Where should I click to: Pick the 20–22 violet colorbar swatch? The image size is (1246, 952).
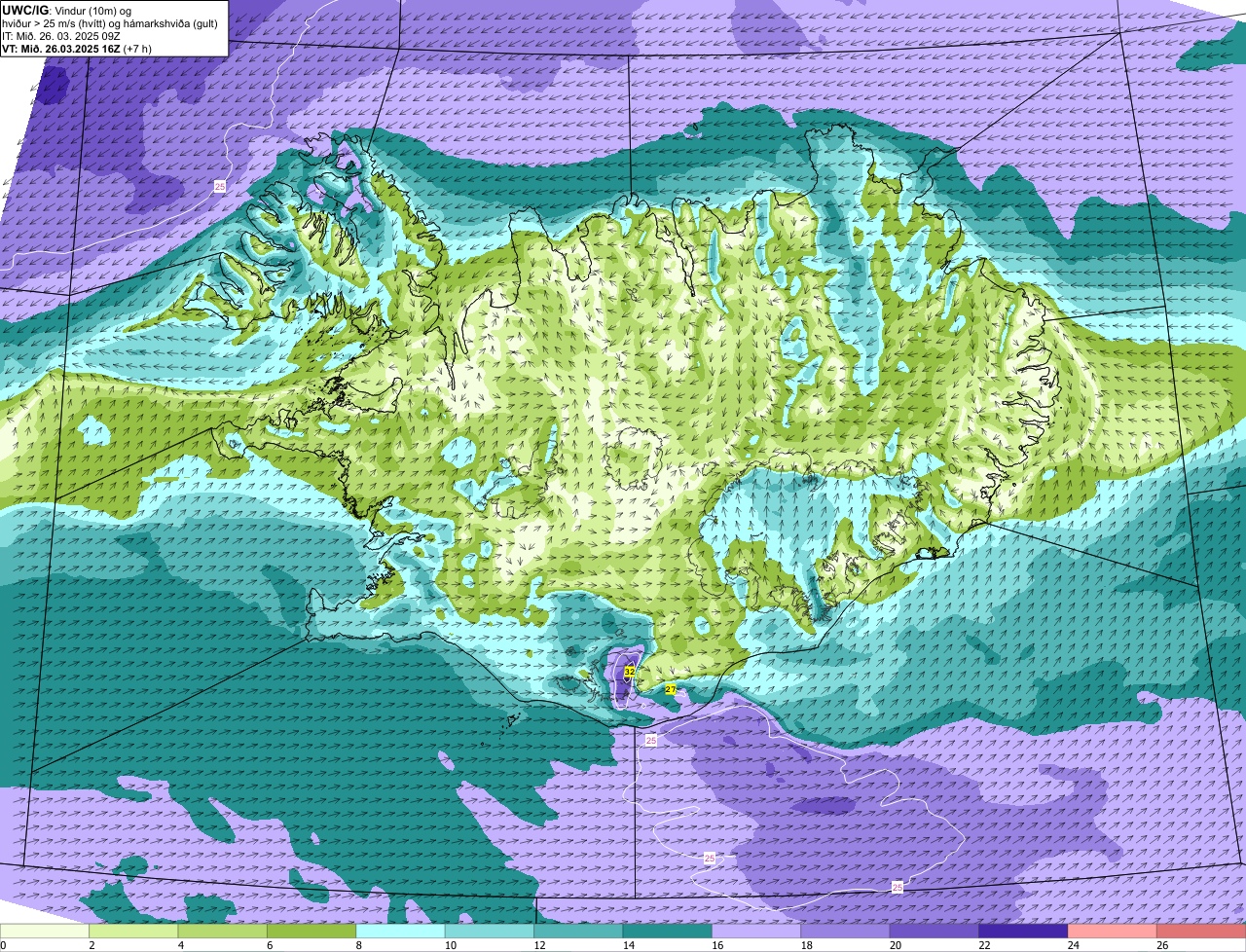click(934, 932)
